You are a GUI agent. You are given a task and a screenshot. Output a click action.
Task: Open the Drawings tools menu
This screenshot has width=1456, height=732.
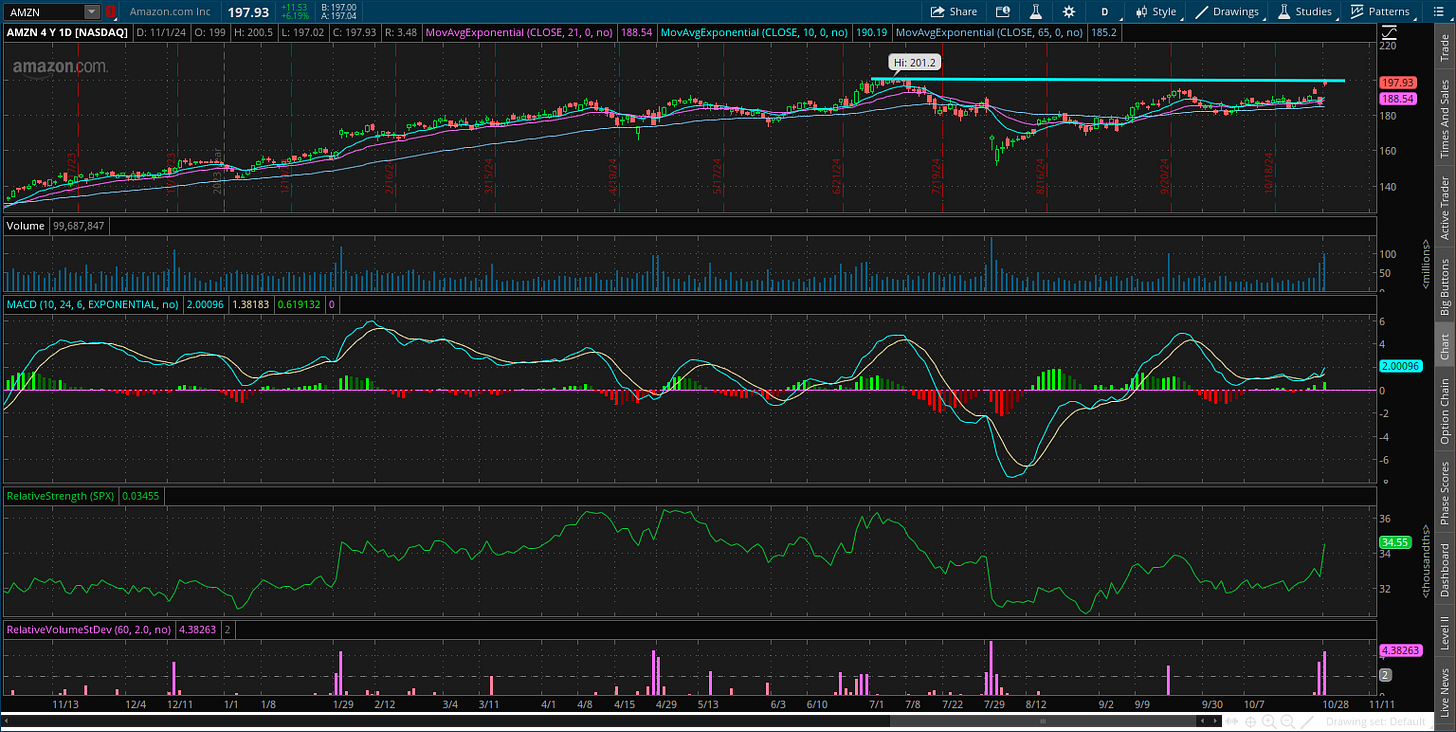tap(1227, 12)
